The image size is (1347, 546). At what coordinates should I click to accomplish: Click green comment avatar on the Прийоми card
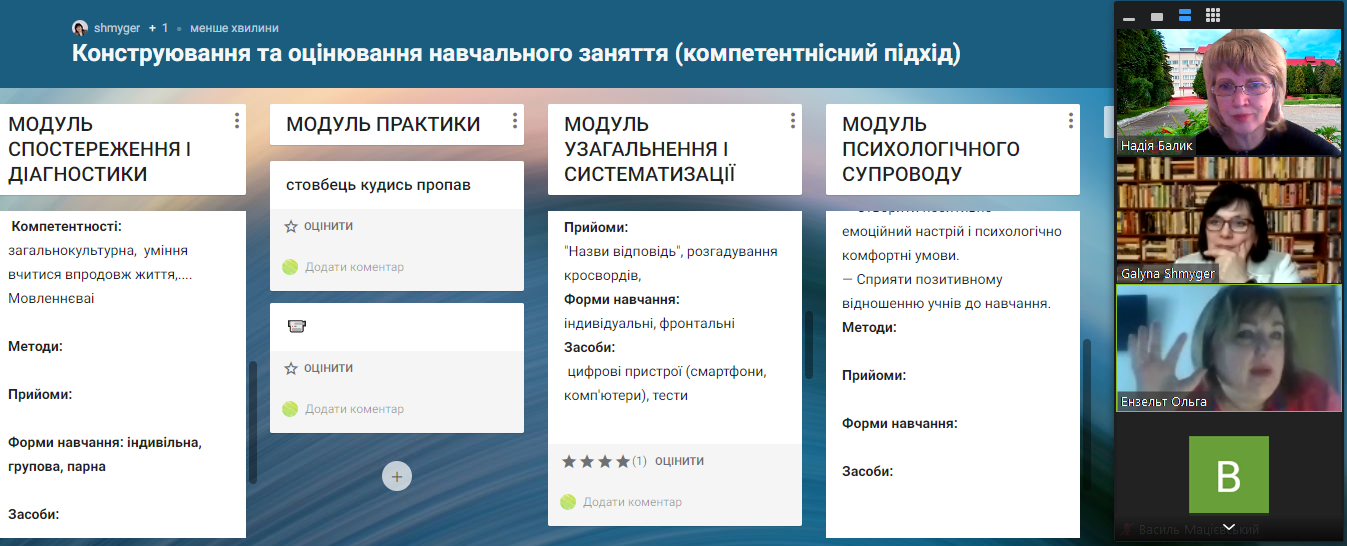[x=568, y=502]
